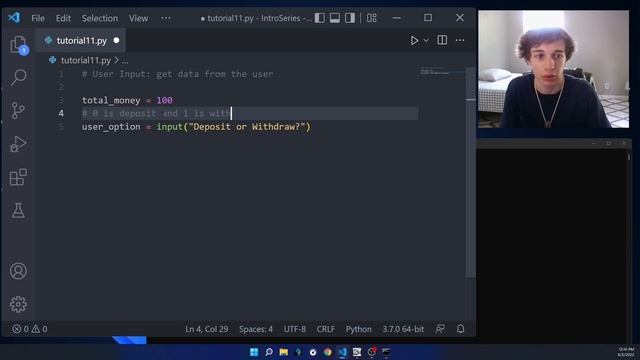Change language mode via Python
640x360 pixels.
[359, 329]
